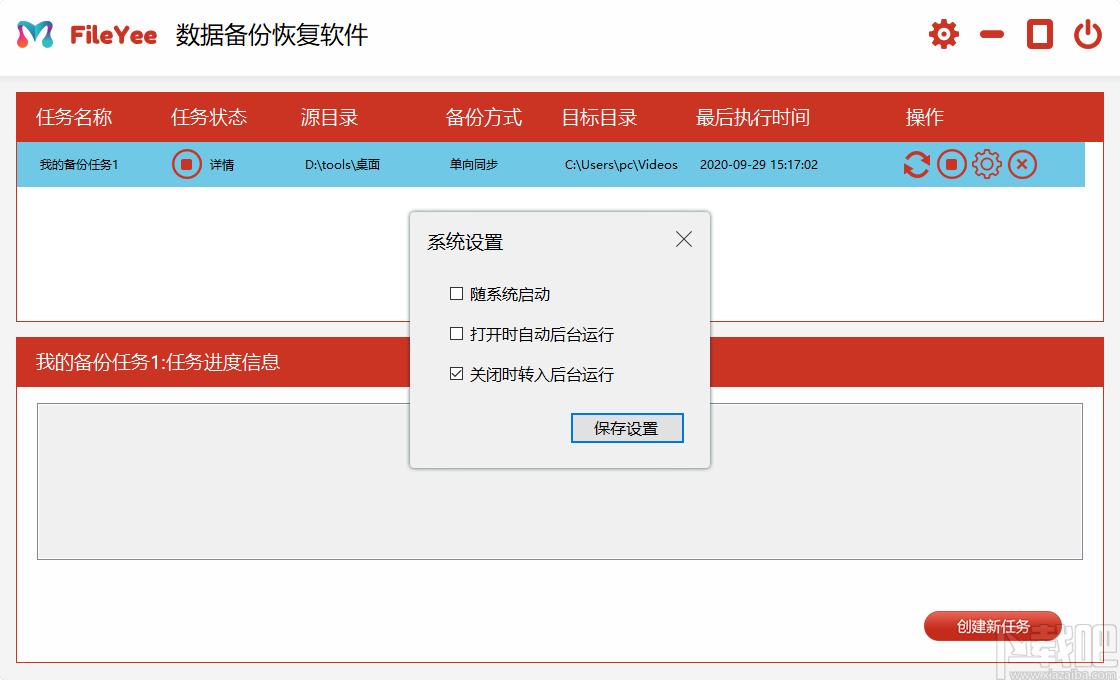Viewport: 1120px width, 680px height.
Task: Click timestamp 2020-09-29 15:17:02
Action: pyautogui.click(x=759, y=165)
